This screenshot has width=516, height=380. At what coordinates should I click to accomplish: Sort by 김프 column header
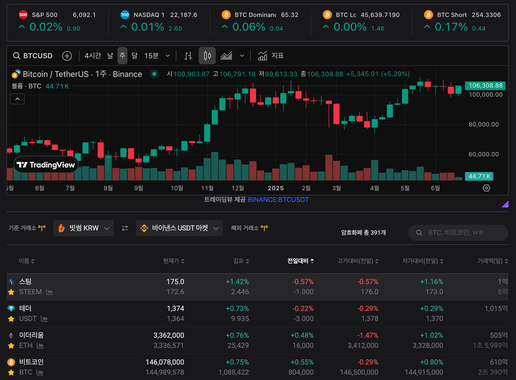point(241,261)
